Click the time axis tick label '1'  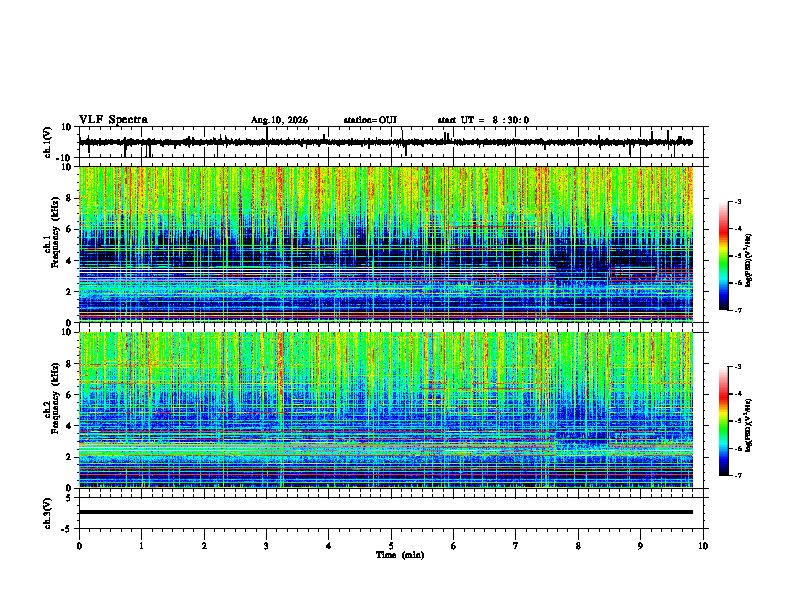[141, 546]
